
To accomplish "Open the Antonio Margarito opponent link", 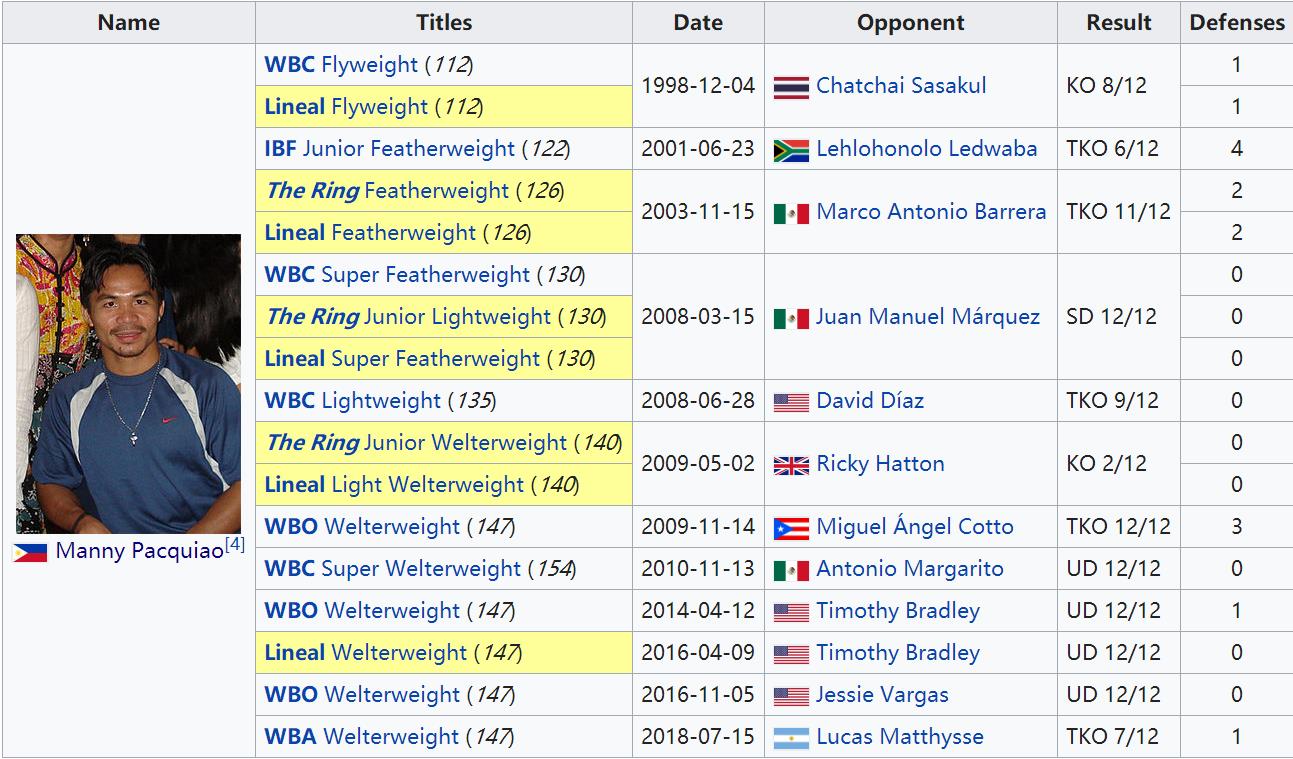I will [x=910, y=569].
